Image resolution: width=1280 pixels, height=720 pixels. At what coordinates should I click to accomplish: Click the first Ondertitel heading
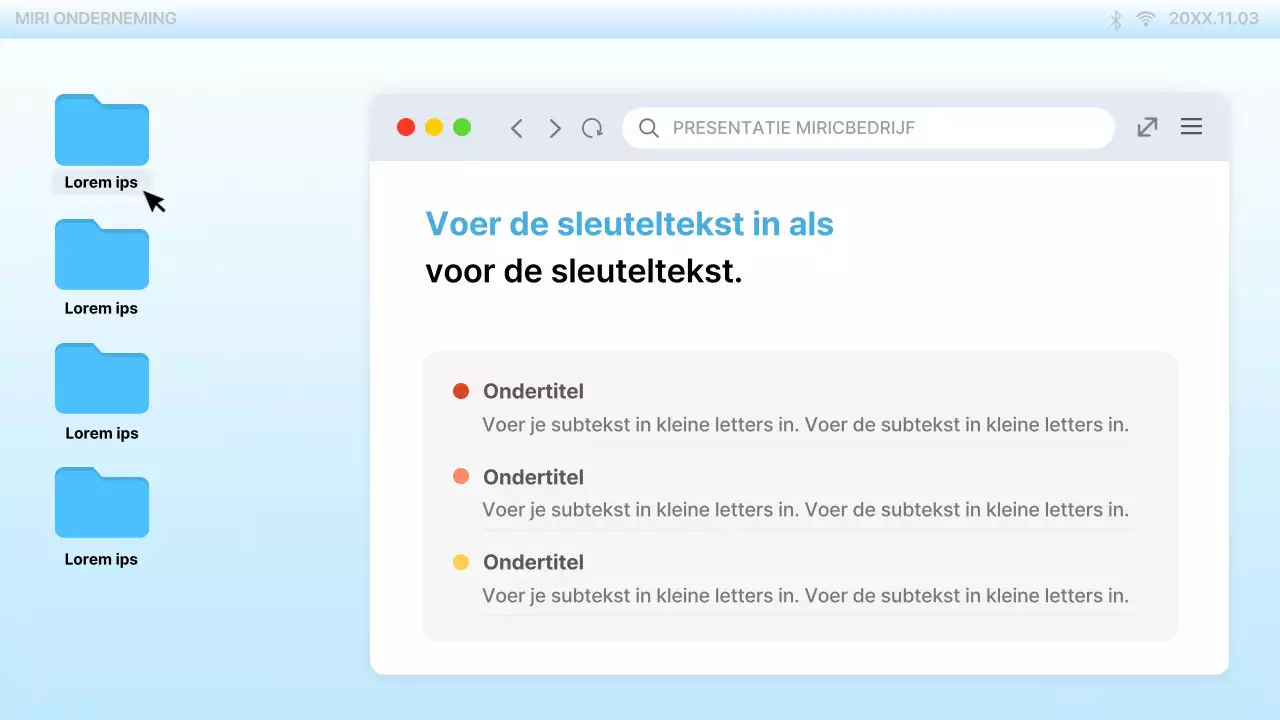(x=533, y=391)
